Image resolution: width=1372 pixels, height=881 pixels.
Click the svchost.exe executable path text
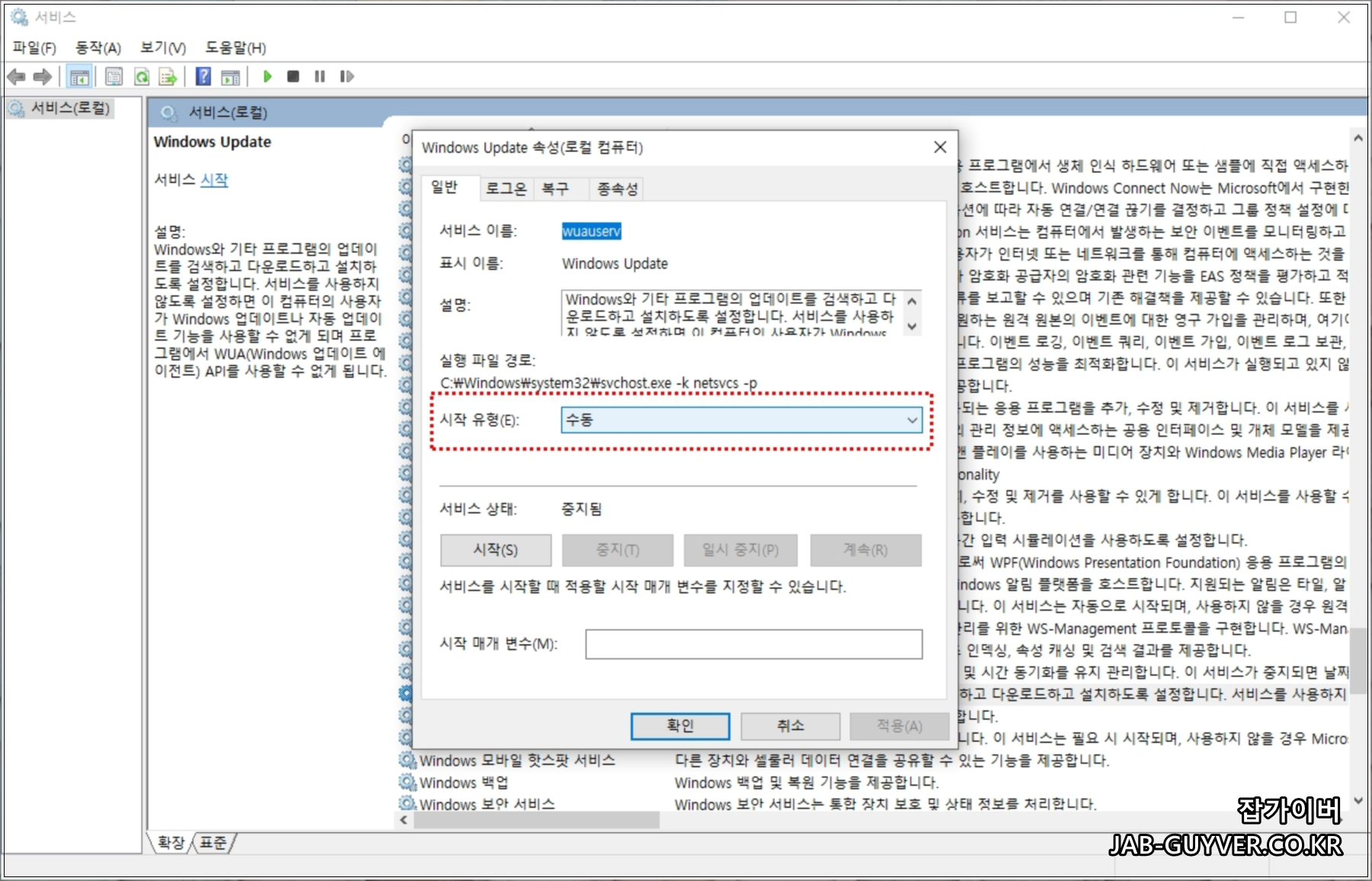(x=598, y=383)
